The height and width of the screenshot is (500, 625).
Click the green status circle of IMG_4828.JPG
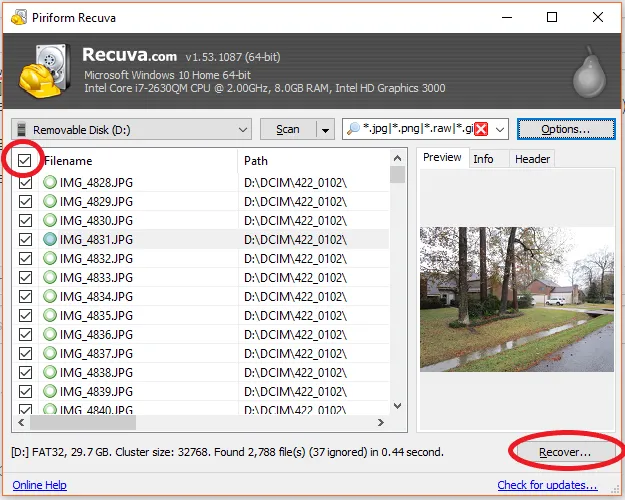click(50, 183)
